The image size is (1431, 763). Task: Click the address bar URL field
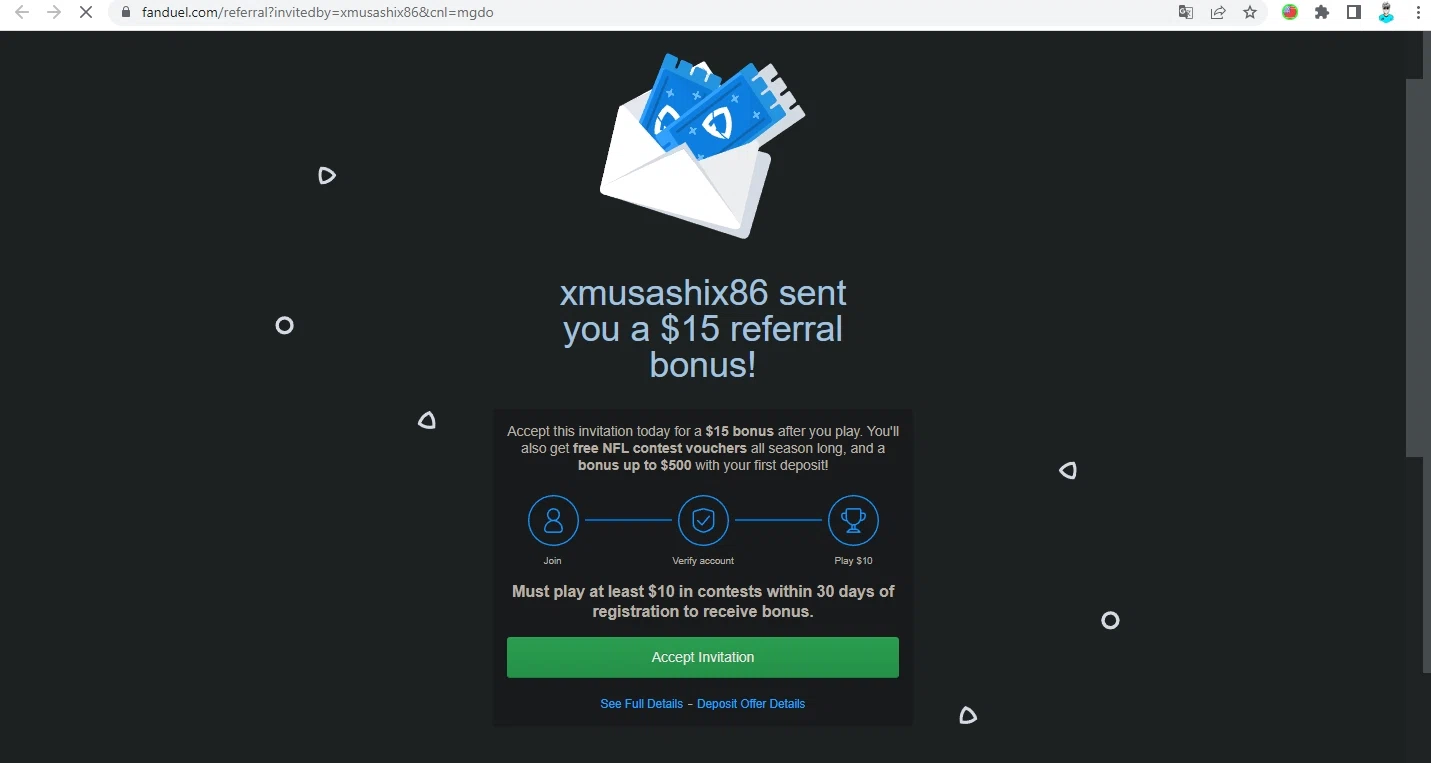pyautogui.click(x=640, y=13)
